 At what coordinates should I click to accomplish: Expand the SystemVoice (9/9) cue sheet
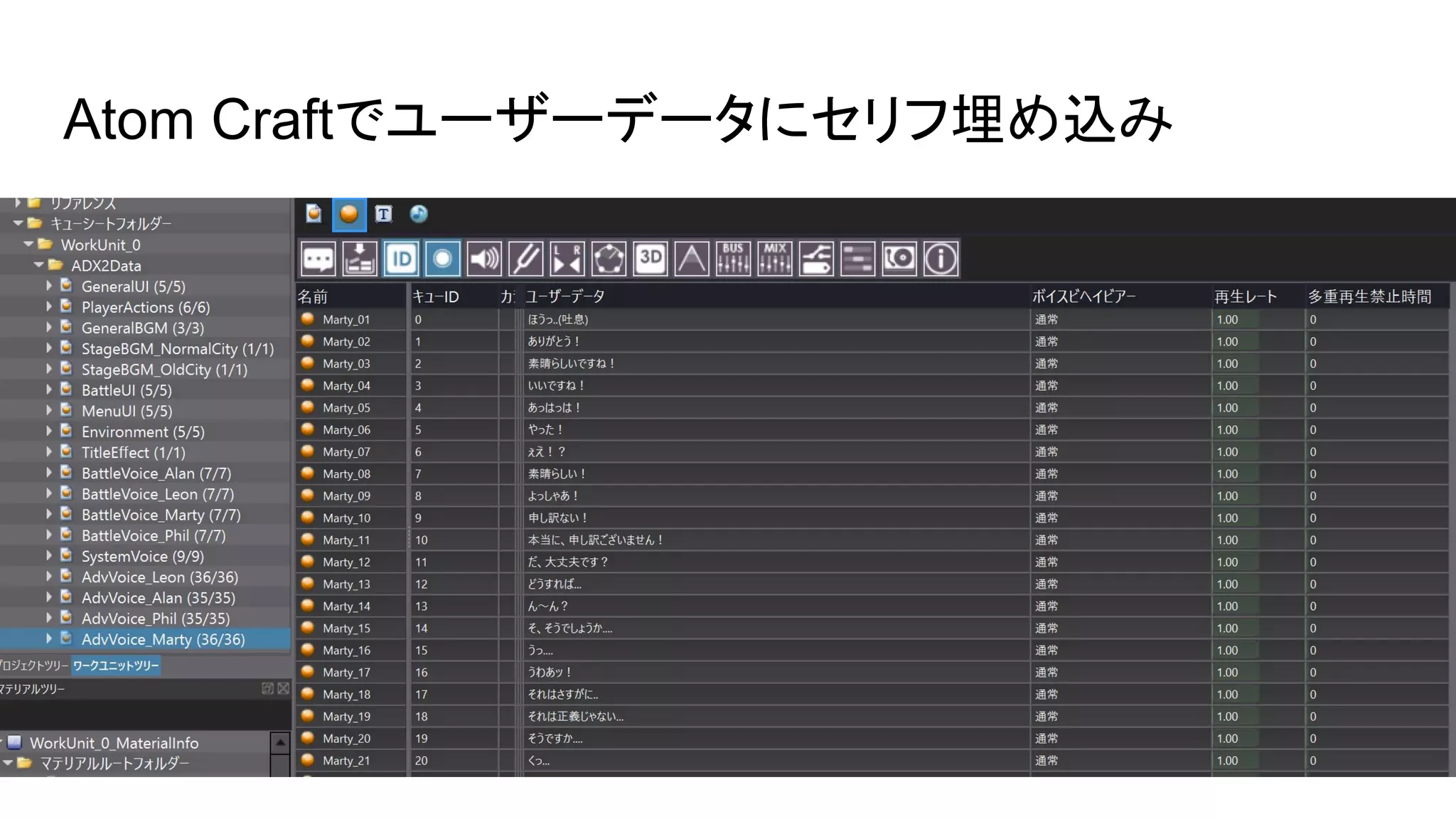click(x=49, y=556)
